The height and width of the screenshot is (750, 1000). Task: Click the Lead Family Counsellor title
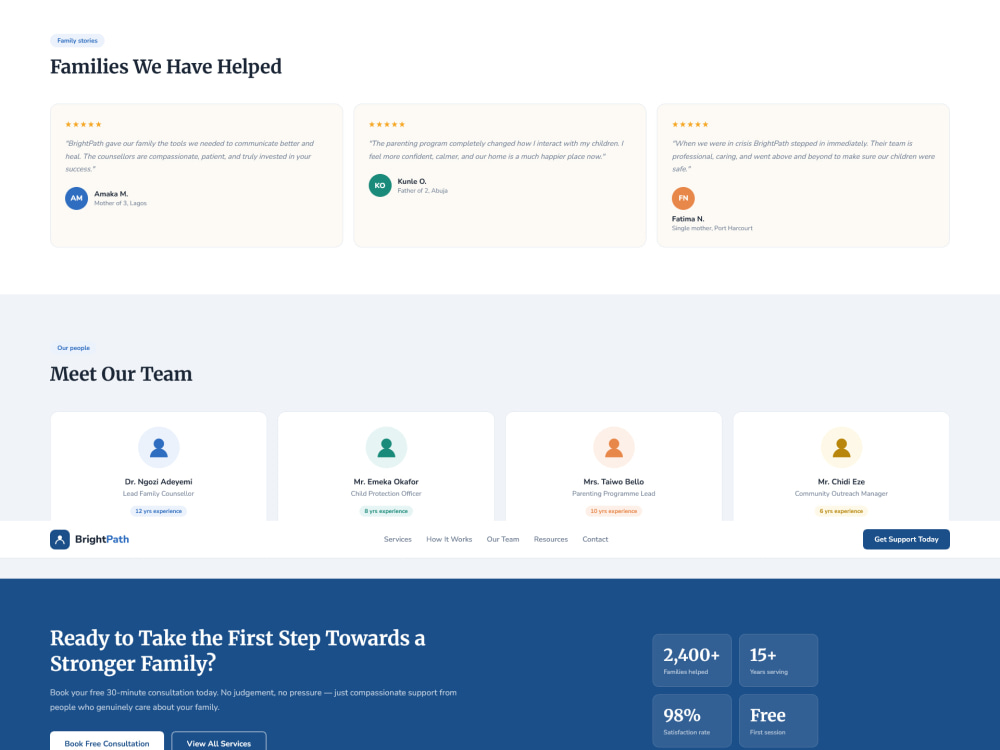point(159,494)
